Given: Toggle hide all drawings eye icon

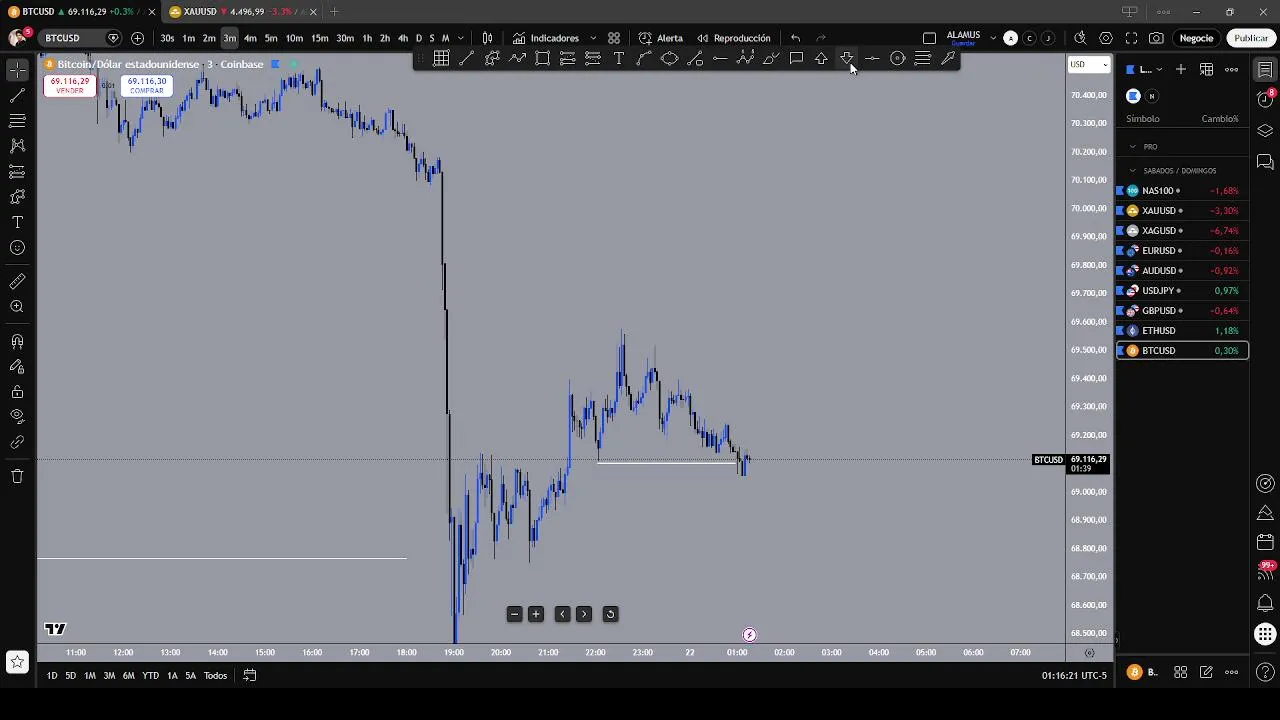Looking at the screenshot, I should coord(17,416).
